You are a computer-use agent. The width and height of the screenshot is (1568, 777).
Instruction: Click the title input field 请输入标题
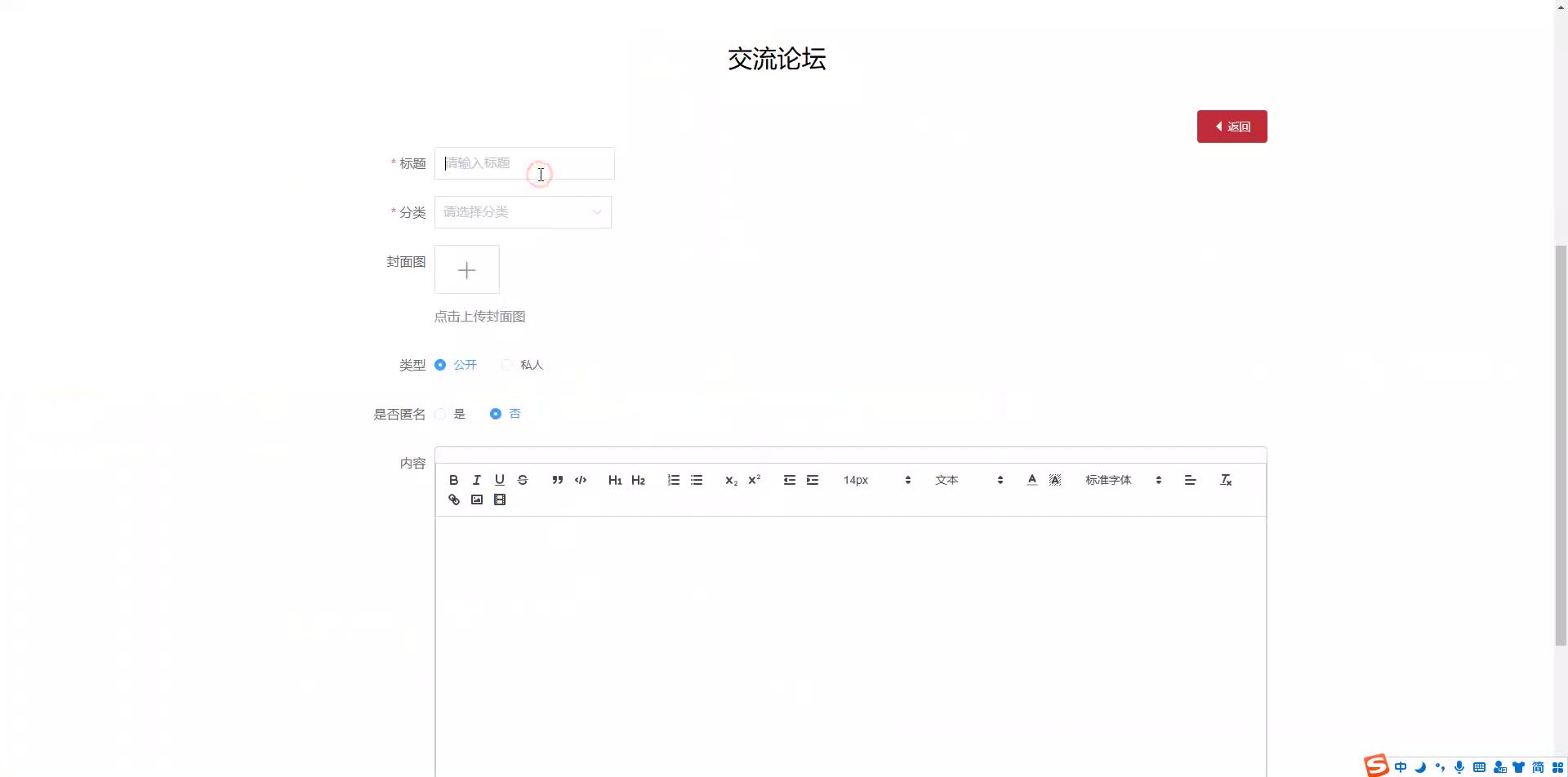pyautogui.click(x=524, y=163)
